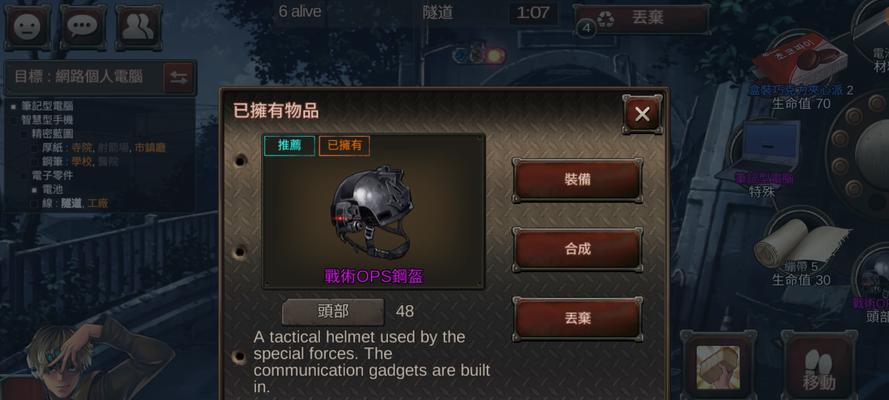Open the chat speech bubble icon
This screenshot has width=889, height=400.
(x=83, y=27)
